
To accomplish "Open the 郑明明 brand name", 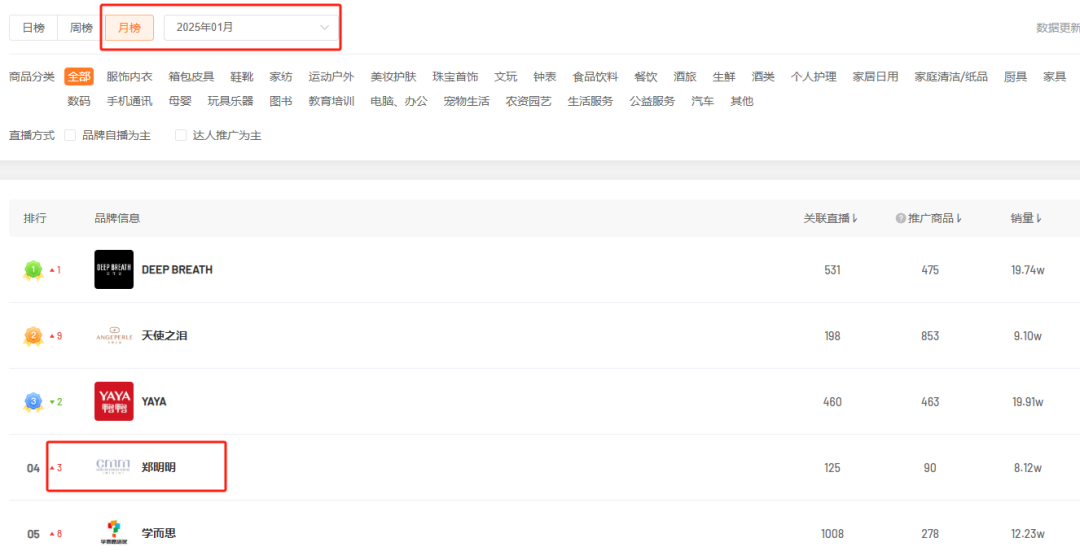I will [x=158, y=467].
